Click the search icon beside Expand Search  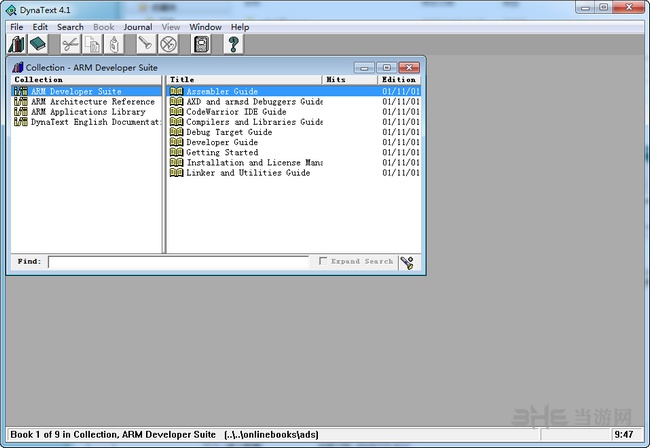(408, 262)
